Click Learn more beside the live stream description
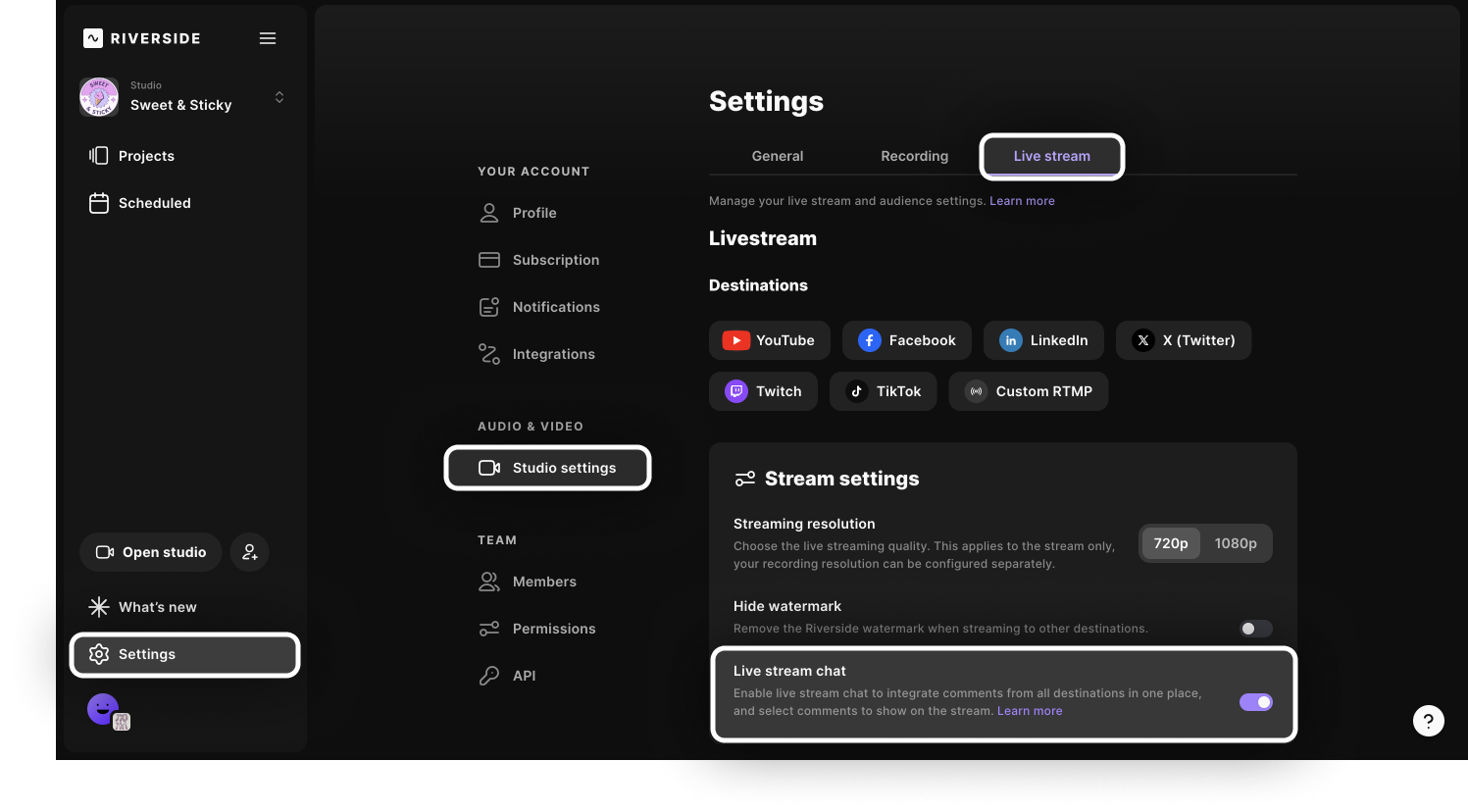Viewport: 1468px width, 812px height. [x=1022, y=201]
